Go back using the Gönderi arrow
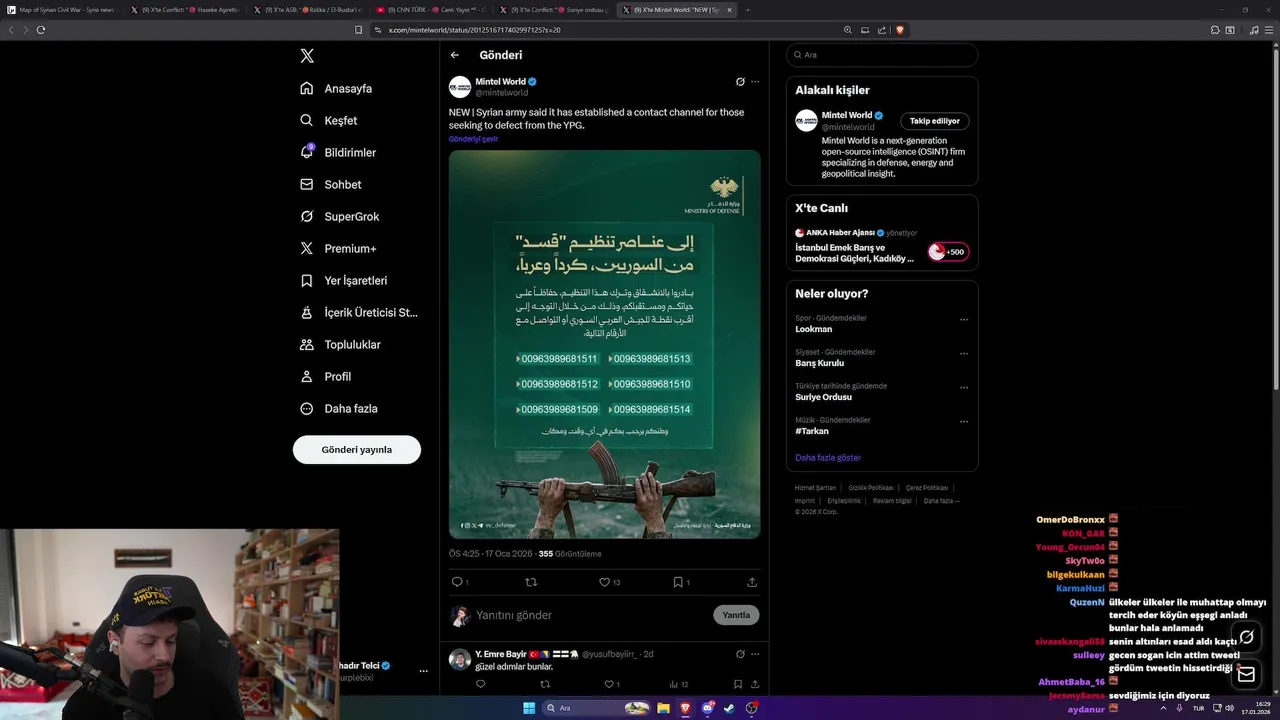This screenshot has width=1280, height=720. 455,55
